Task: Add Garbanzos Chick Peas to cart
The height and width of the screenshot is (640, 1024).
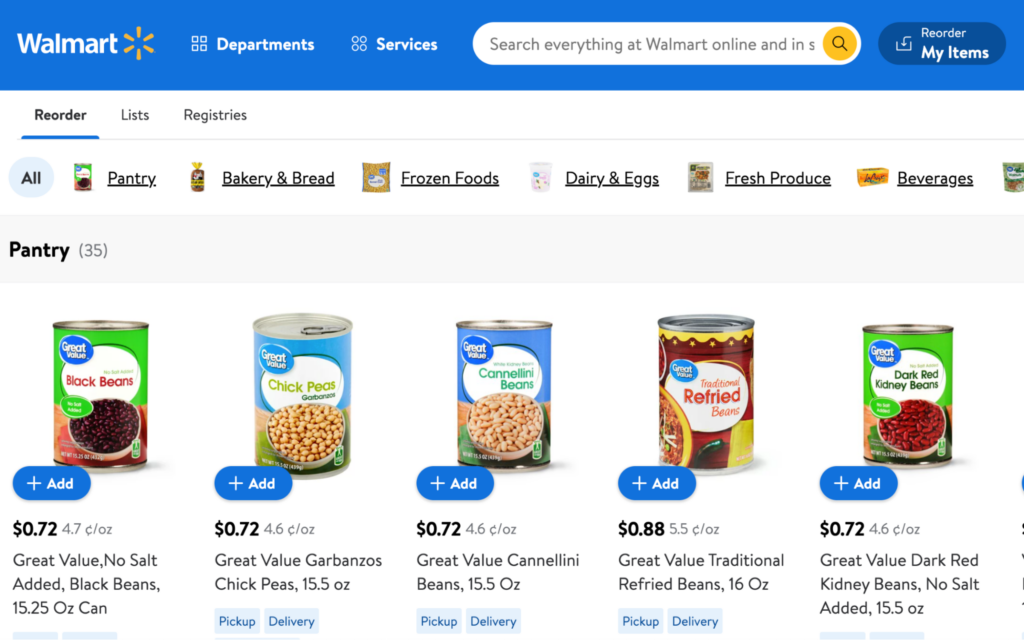Action: tap(253, 483)
